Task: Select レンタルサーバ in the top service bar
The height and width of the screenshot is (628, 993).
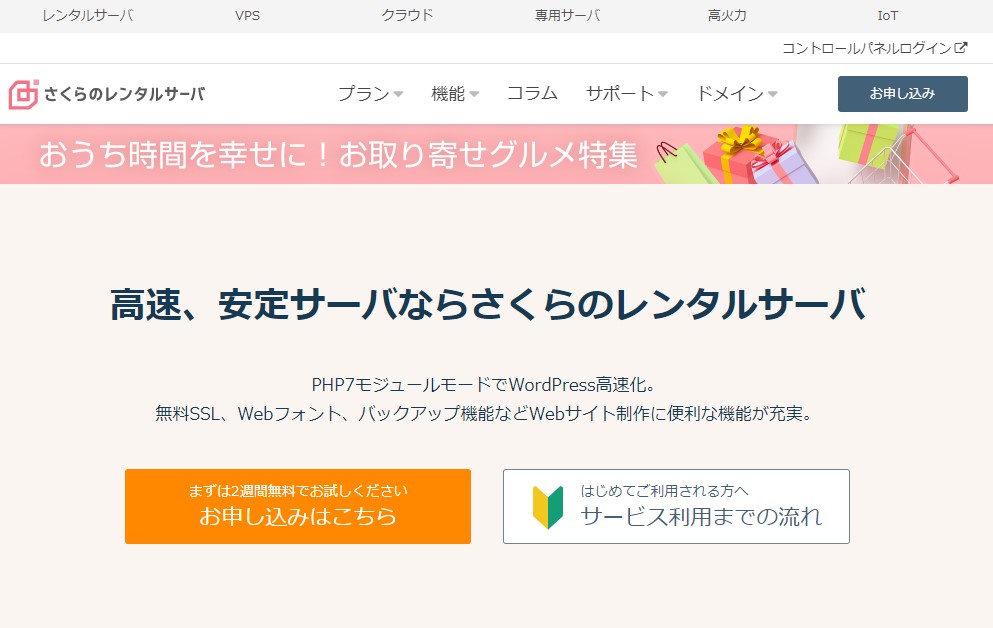Action: coord(88,16)
